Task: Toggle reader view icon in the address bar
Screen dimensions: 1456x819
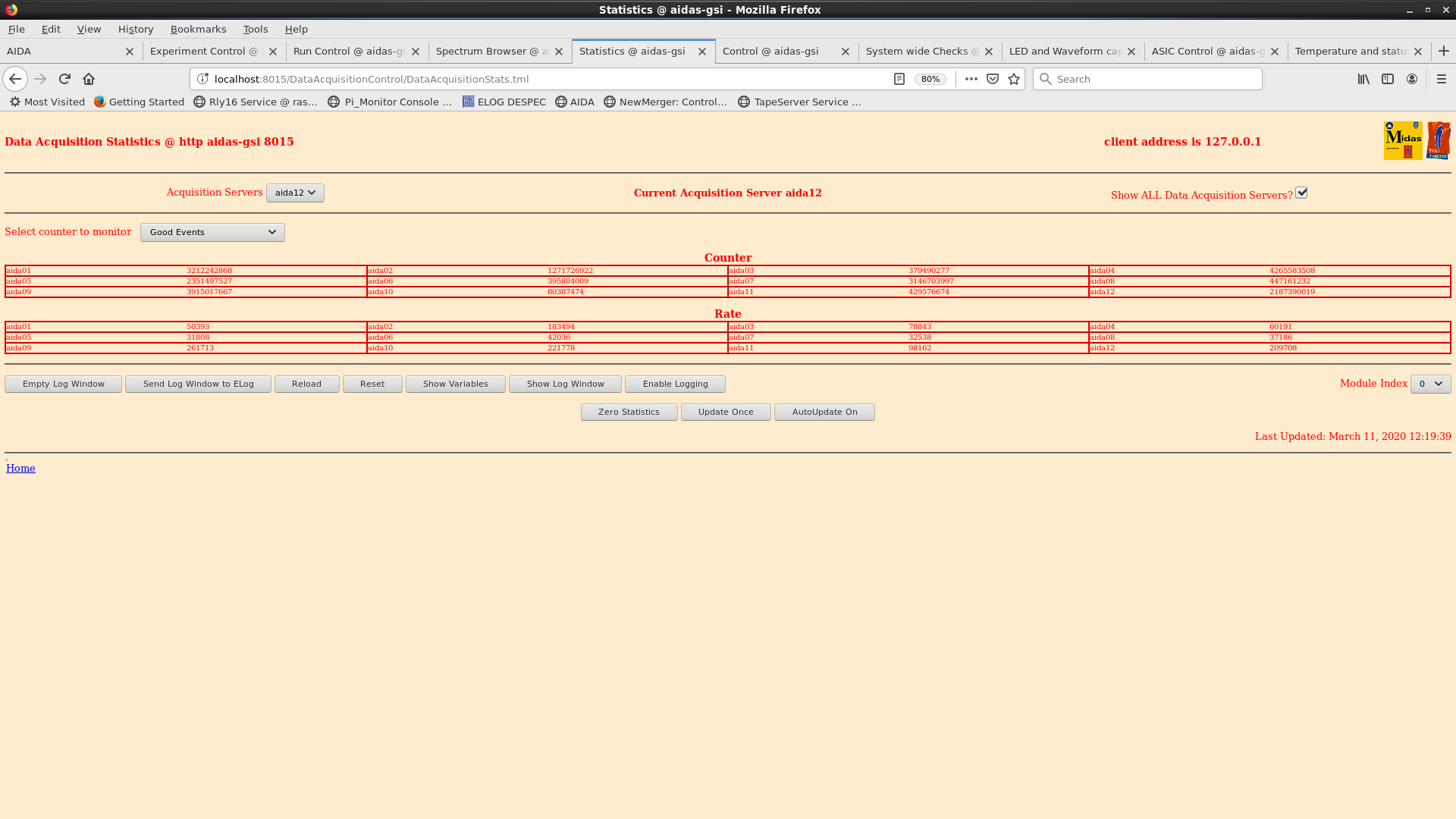Action: pyautogui.click(x=899, y=79)
